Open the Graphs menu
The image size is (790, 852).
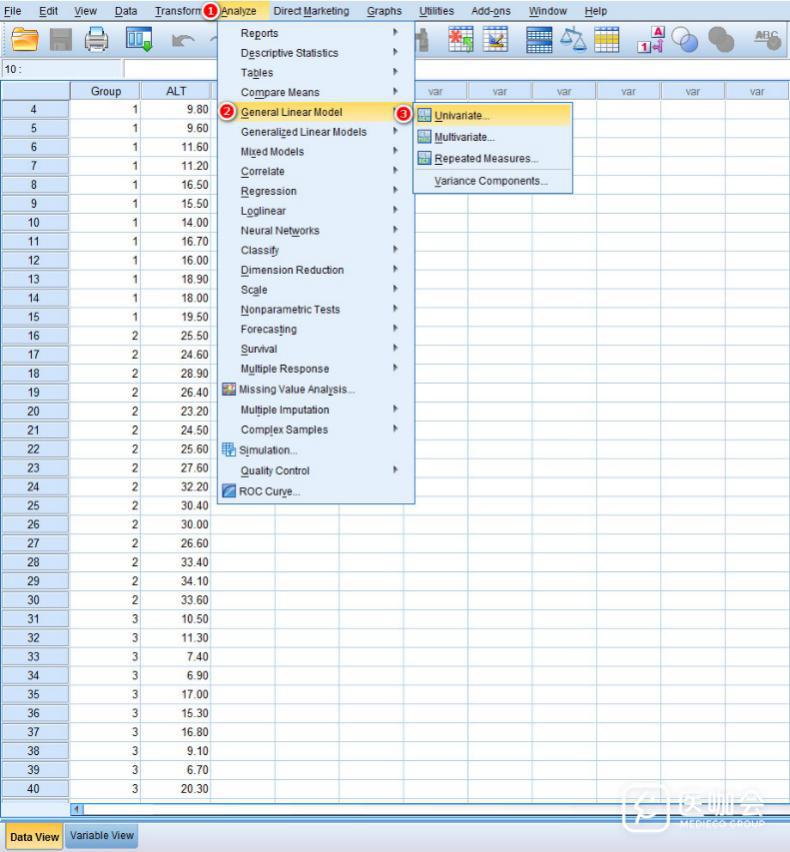[384, 11]
